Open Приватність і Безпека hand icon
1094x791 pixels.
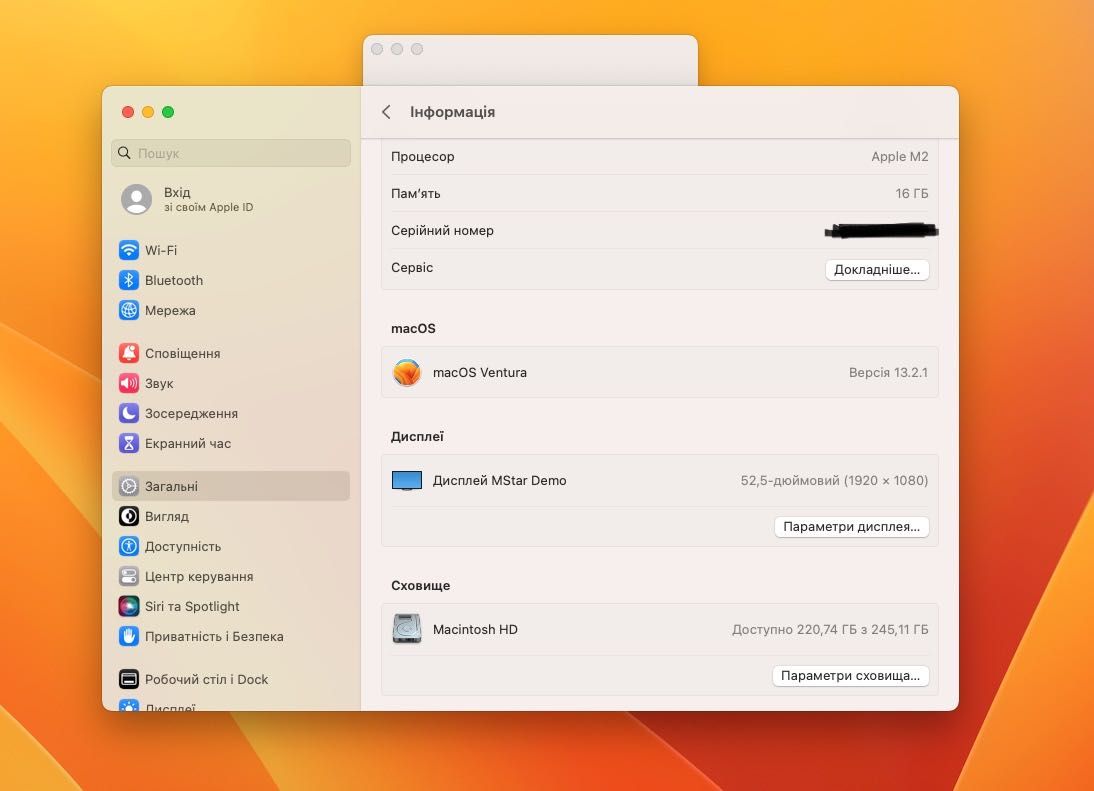pyautogui.click(x=128, y=636)
